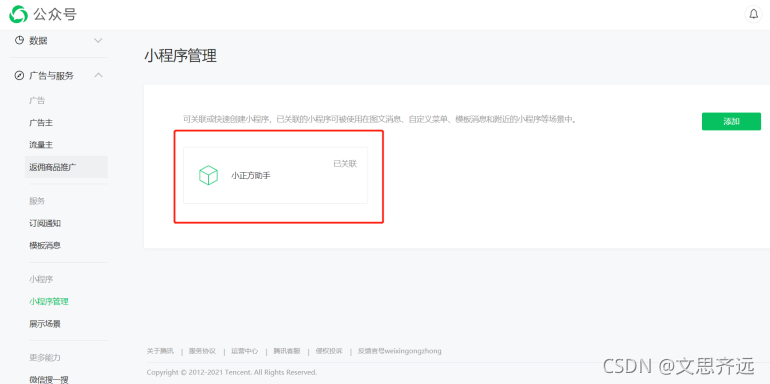Click the 服务 group label in sidebar
770x384 pixels.
pyautogui.click(x=37, y=201)
